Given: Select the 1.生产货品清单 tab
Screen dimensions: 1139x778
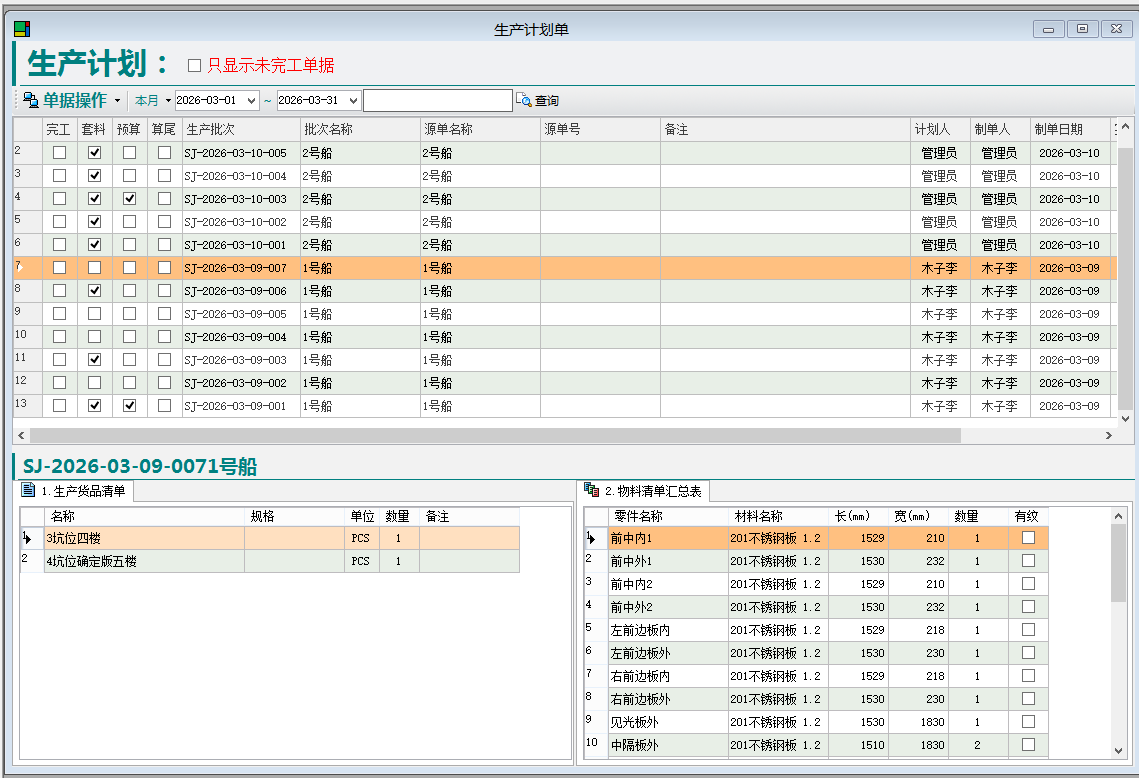Looking at the screenshot, I should click(77, 491).
